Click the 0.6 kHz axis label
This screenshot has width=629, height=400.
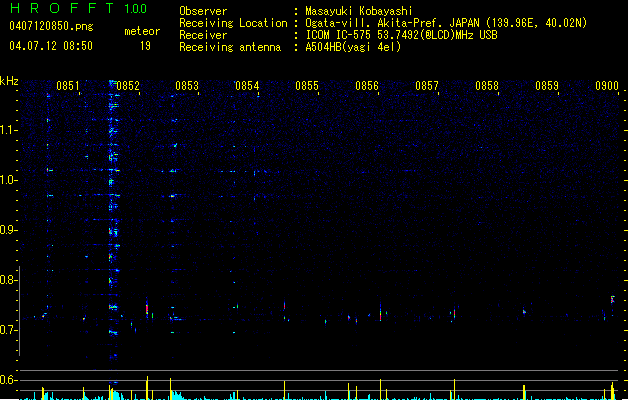9,380
